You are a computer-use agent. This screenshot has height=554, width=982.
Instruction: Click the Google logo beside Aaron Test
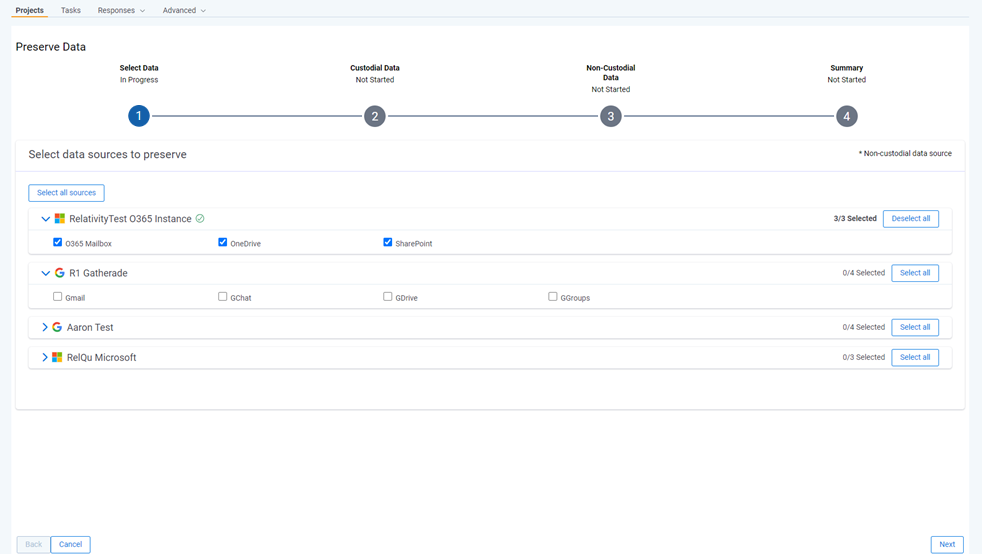[57, 327]
